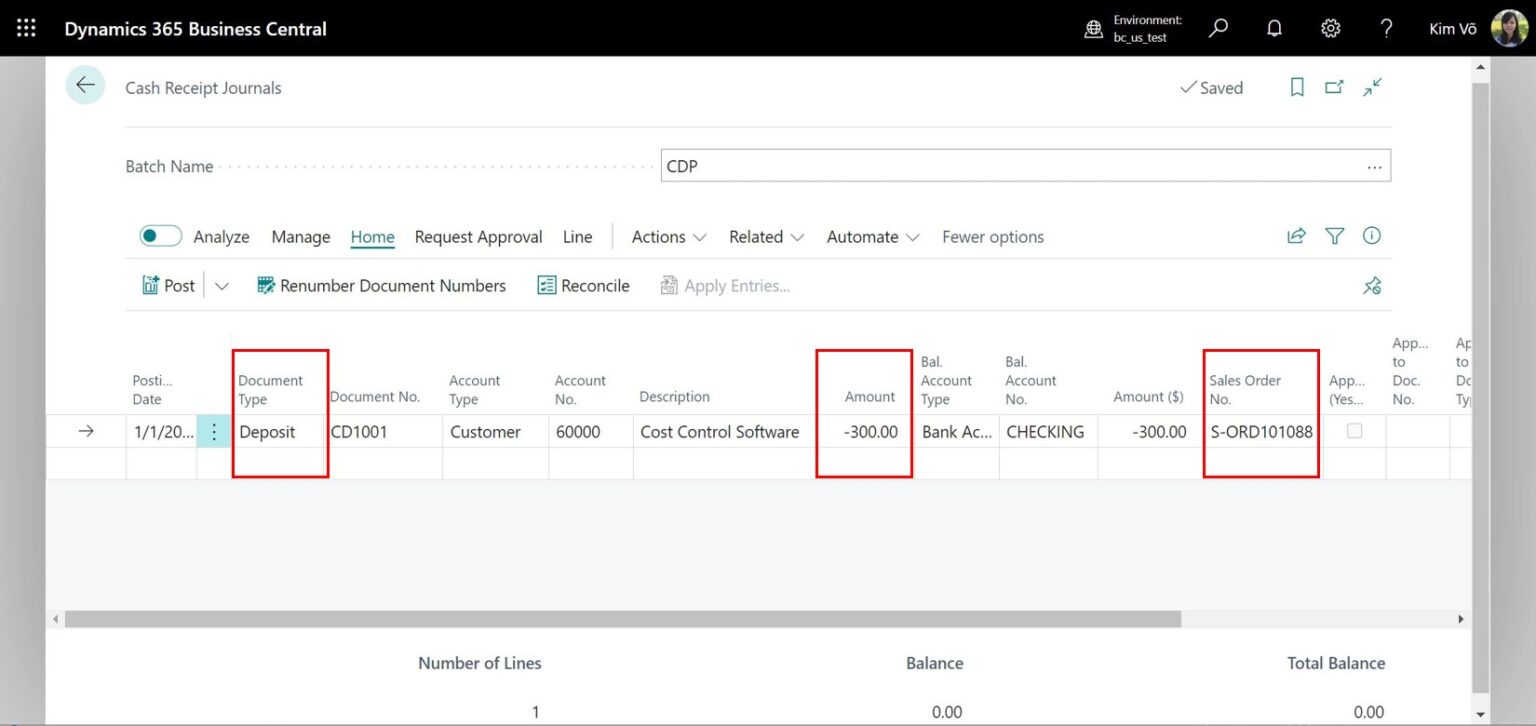Click the CHECKING bal. account cell
Image resolution: width=1536 pixels, height=726 pixels.
pos(1048,432)
